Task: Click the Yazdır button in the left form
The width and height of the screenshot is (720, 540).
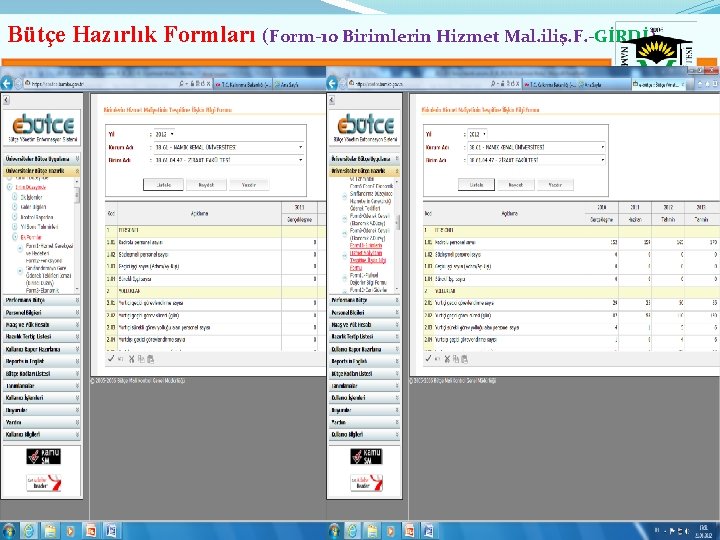Action: [x=249, y=185]
